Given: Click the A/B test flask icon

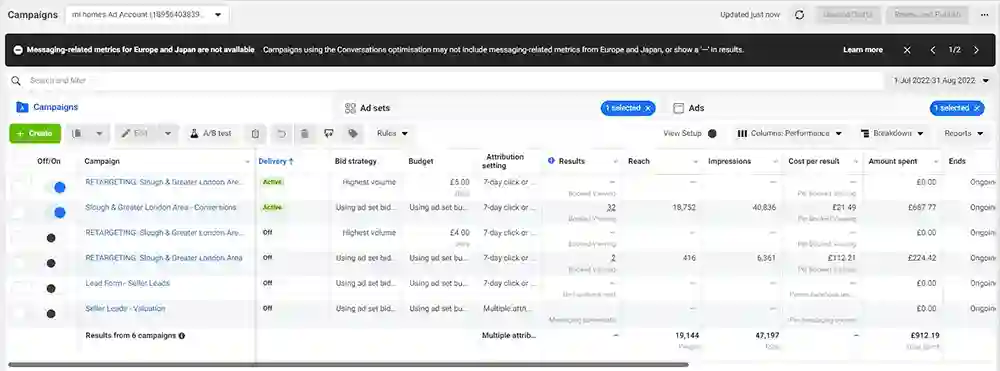Looking at the screenshot, I should [195, 133].
